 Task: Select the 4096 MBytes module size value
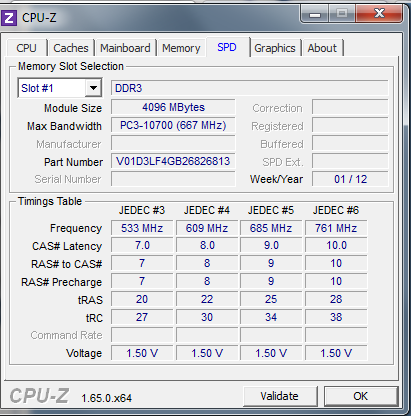(173, 107)
